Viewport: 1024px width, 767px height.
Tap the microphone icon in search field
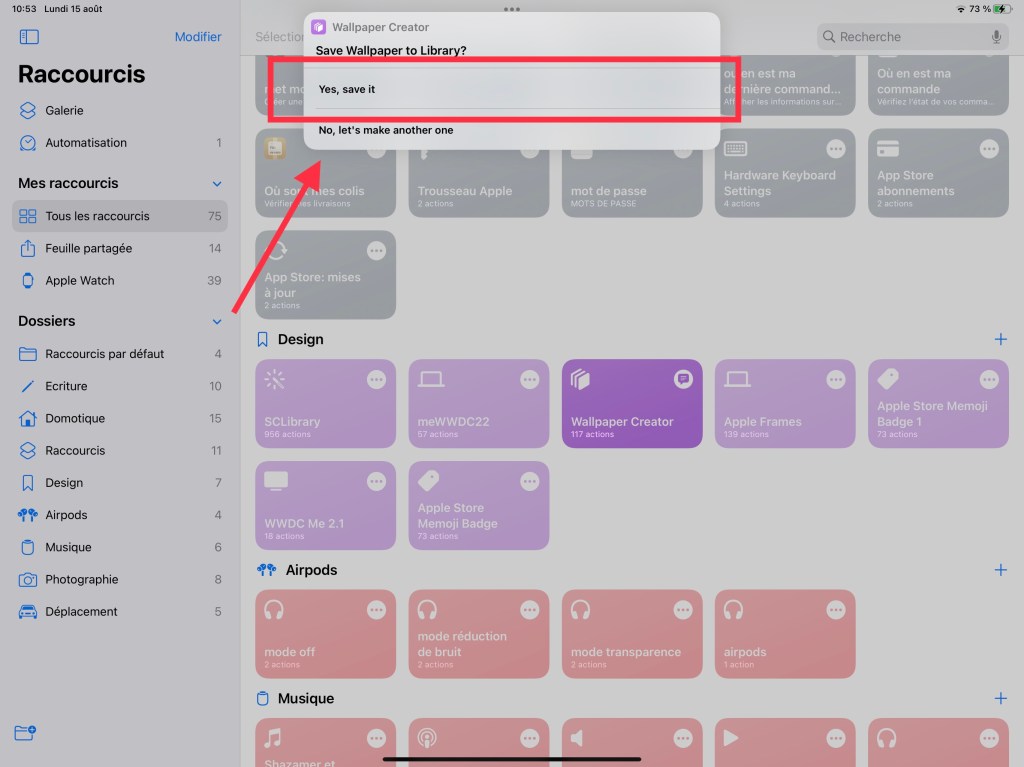tap(996, 37)
